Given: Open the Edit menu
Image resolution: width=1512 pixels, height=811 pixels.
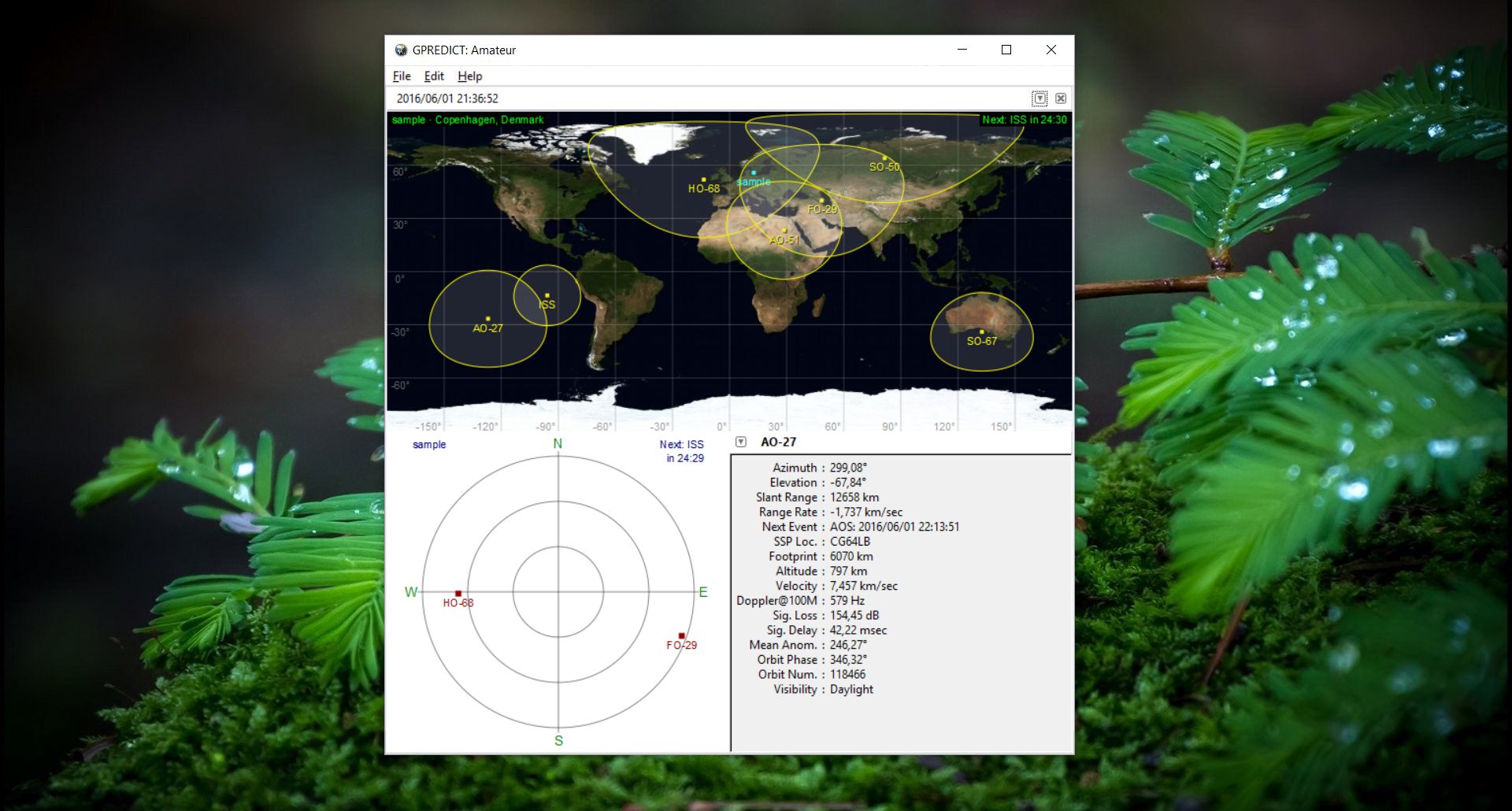Looking at the screenshot, I should (x=433, y=76).
